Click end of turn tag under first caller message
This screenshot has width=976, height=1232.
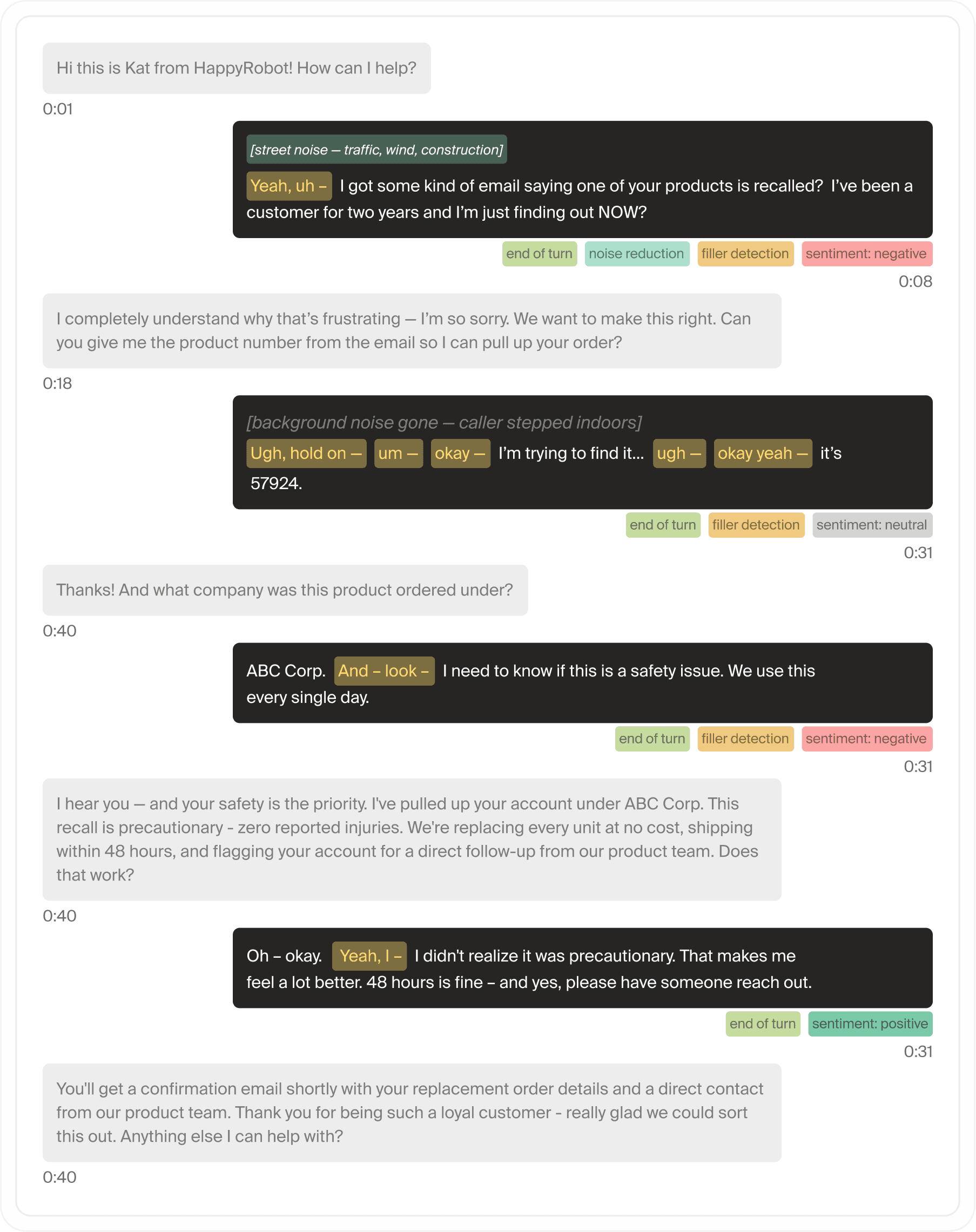pyautogui.click(x=540, y=254)
